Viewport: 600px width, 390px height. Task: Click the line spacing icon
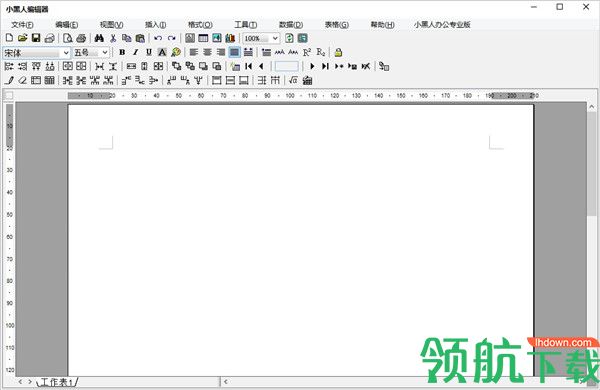click(266, 52)
